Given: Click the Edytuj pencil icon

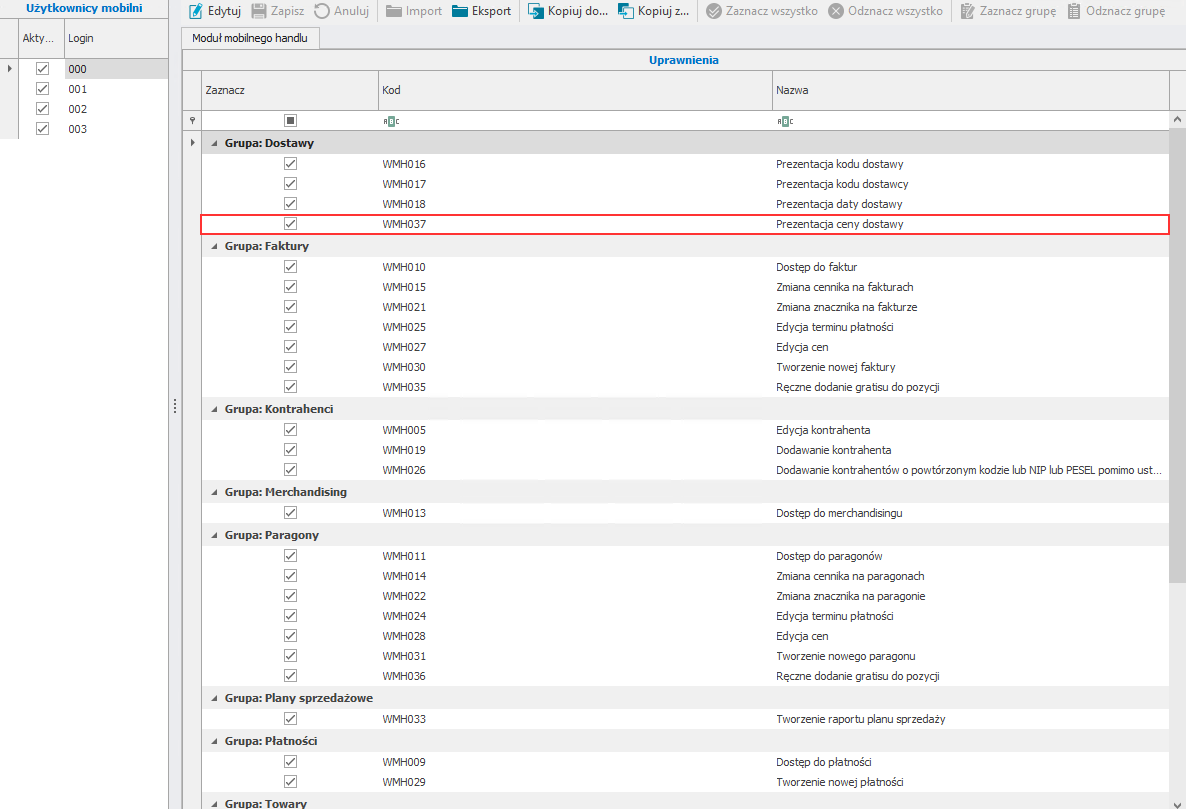Looking at the screenshot, I should tap(196, 11).
